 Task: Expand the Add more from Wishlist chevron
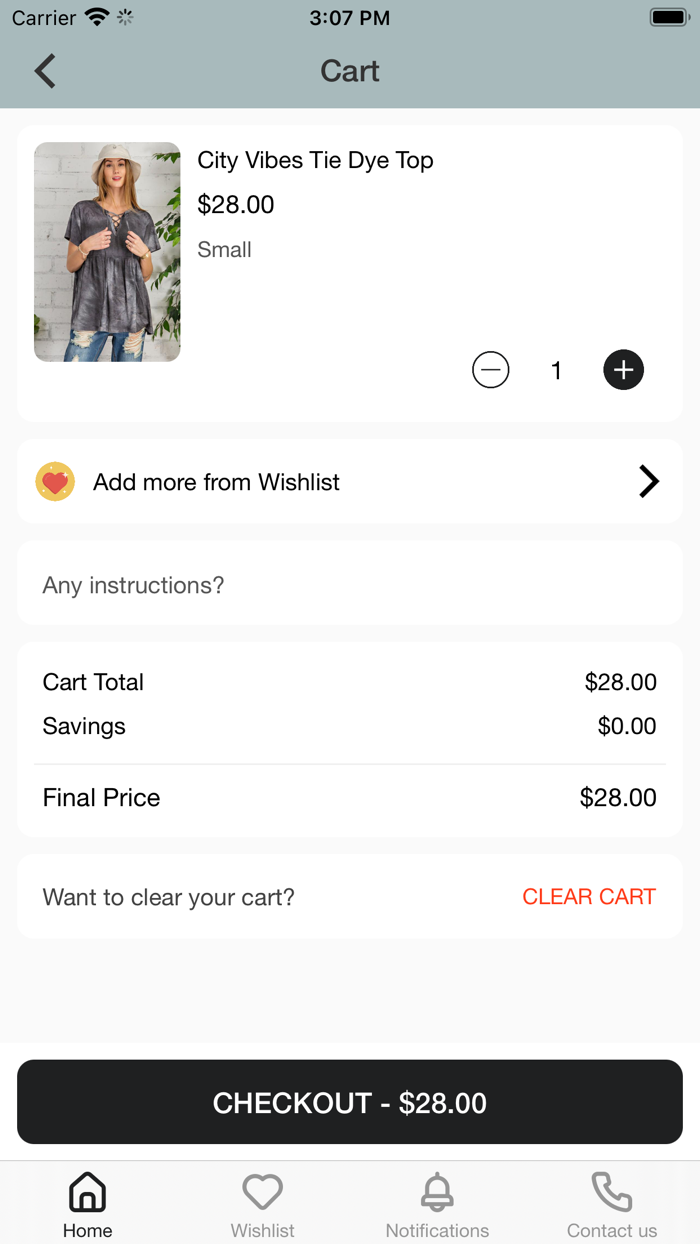click(649, 482)
